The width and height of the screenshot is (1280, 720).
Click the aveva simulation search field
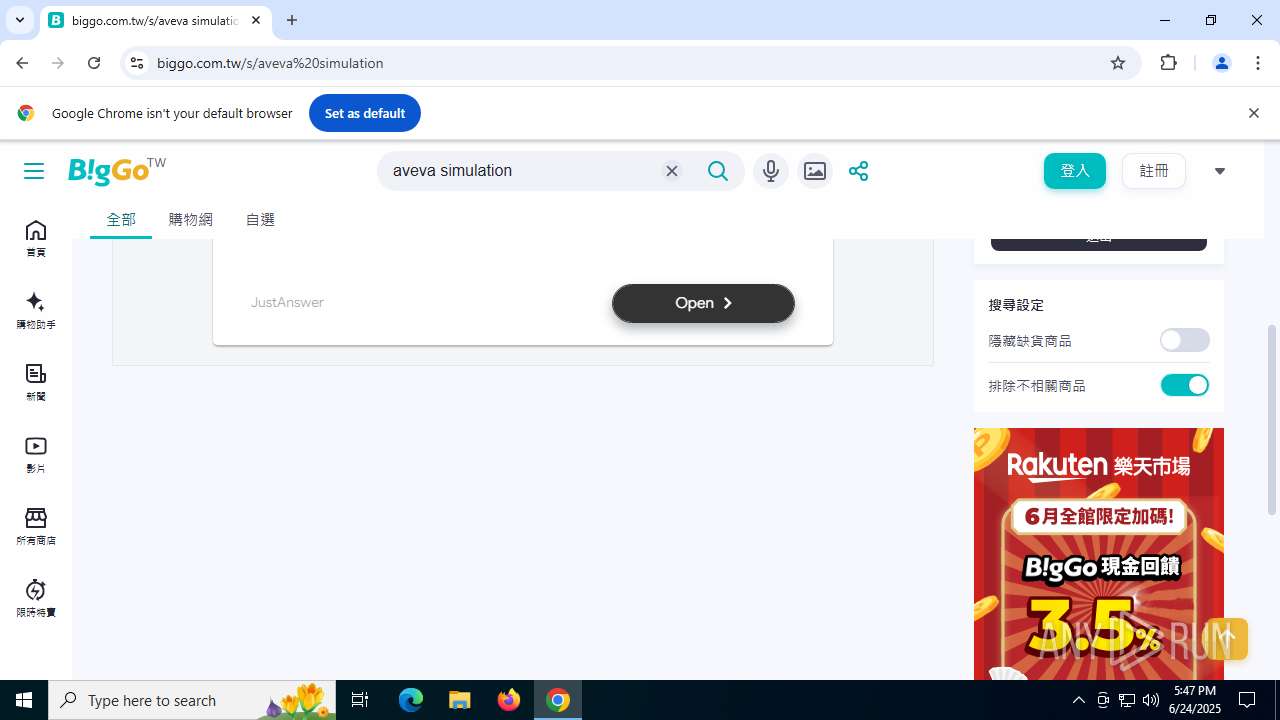pos(520,171)
